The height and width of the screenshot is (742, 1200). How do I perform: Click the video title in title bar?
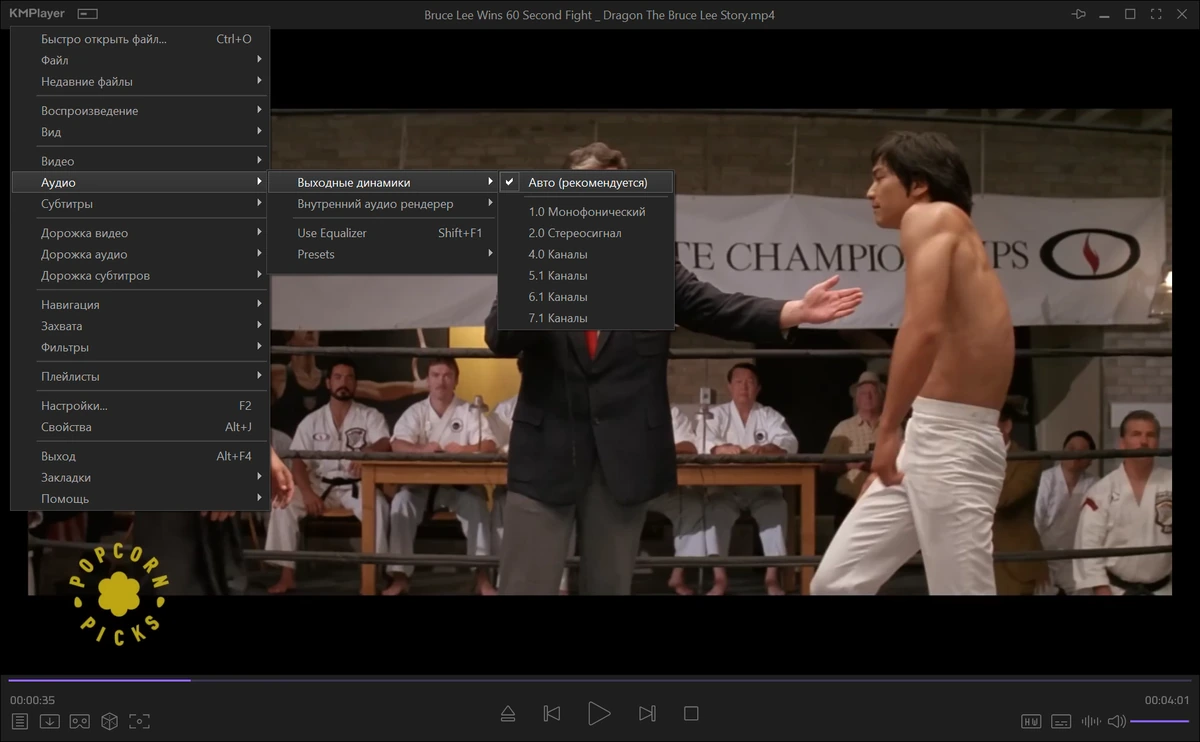tap(600, 15)
